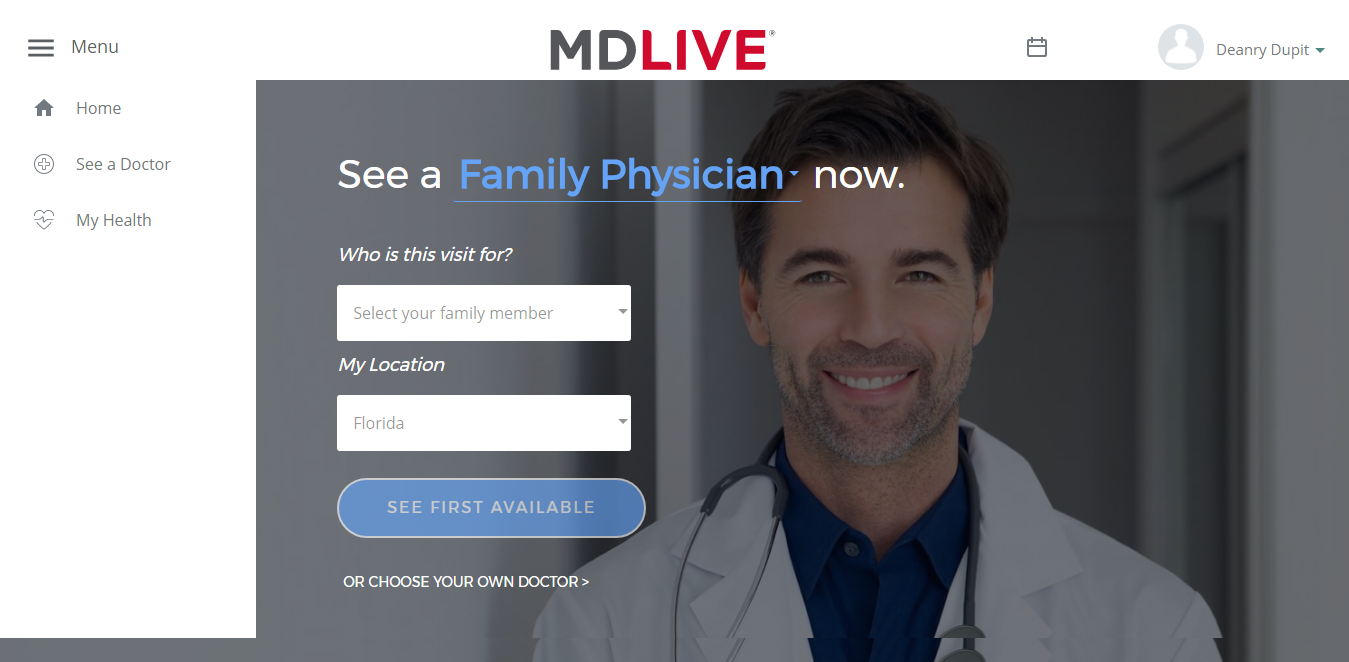Click the Menu label in the header

tap(95, 47)
